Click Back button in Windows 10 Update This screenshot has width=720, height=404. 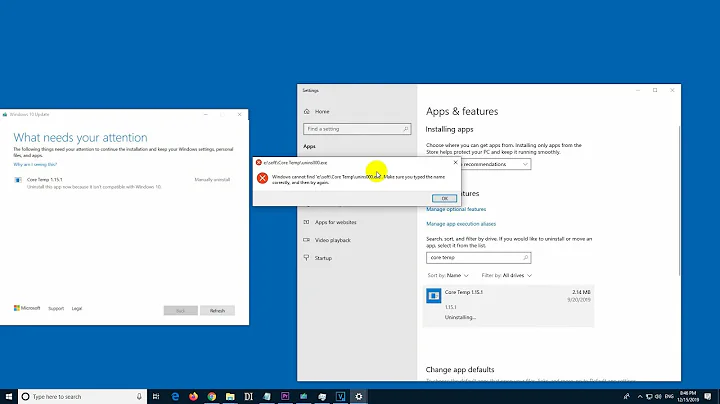(180, 311)
